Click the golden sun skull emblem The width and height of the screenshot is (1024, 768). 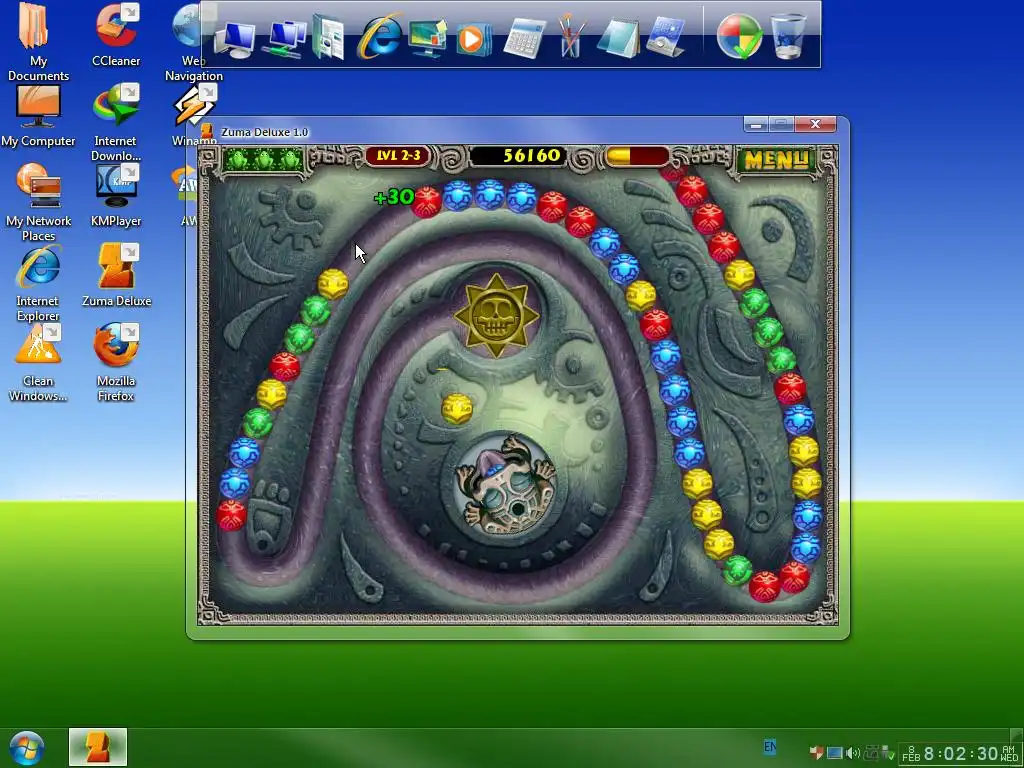pos(496,316)
